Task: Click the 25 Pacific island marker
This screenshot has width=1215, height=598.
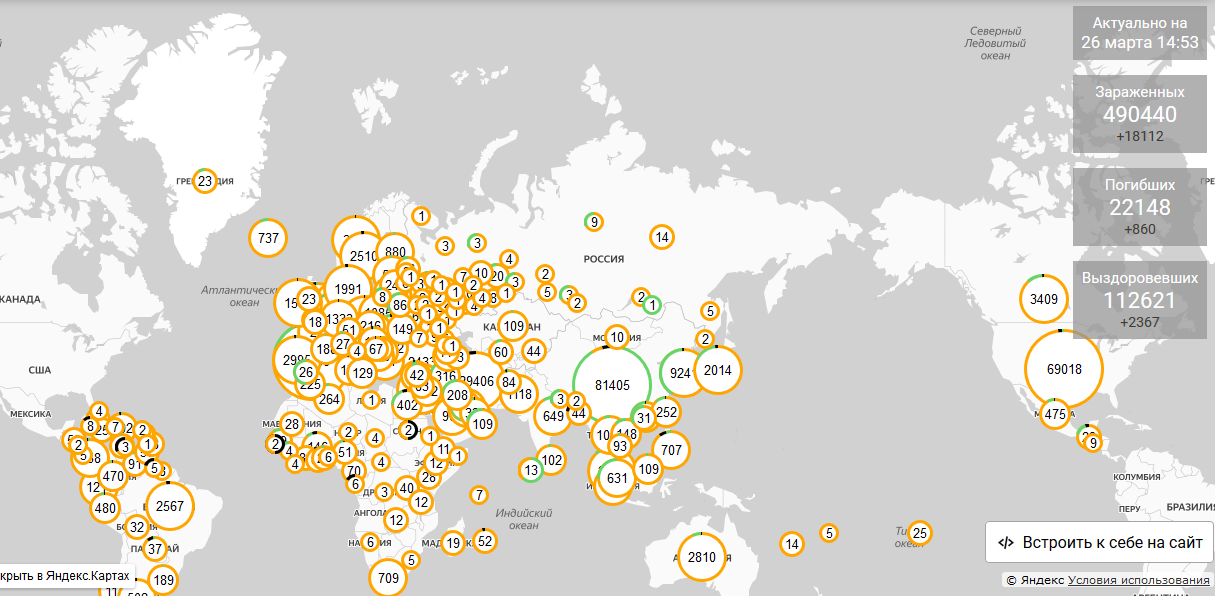Action: [x=920, y=533]
